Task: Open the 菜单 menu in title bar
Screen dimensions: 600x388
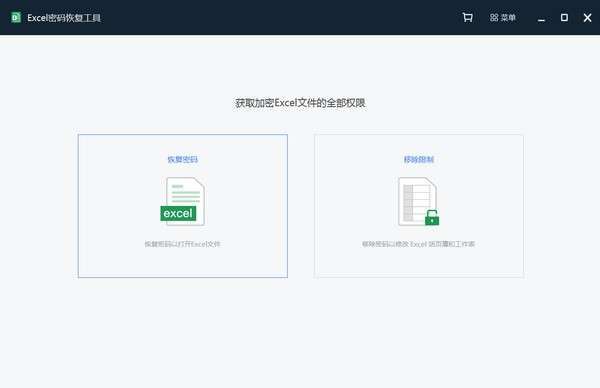Action: 503,18
